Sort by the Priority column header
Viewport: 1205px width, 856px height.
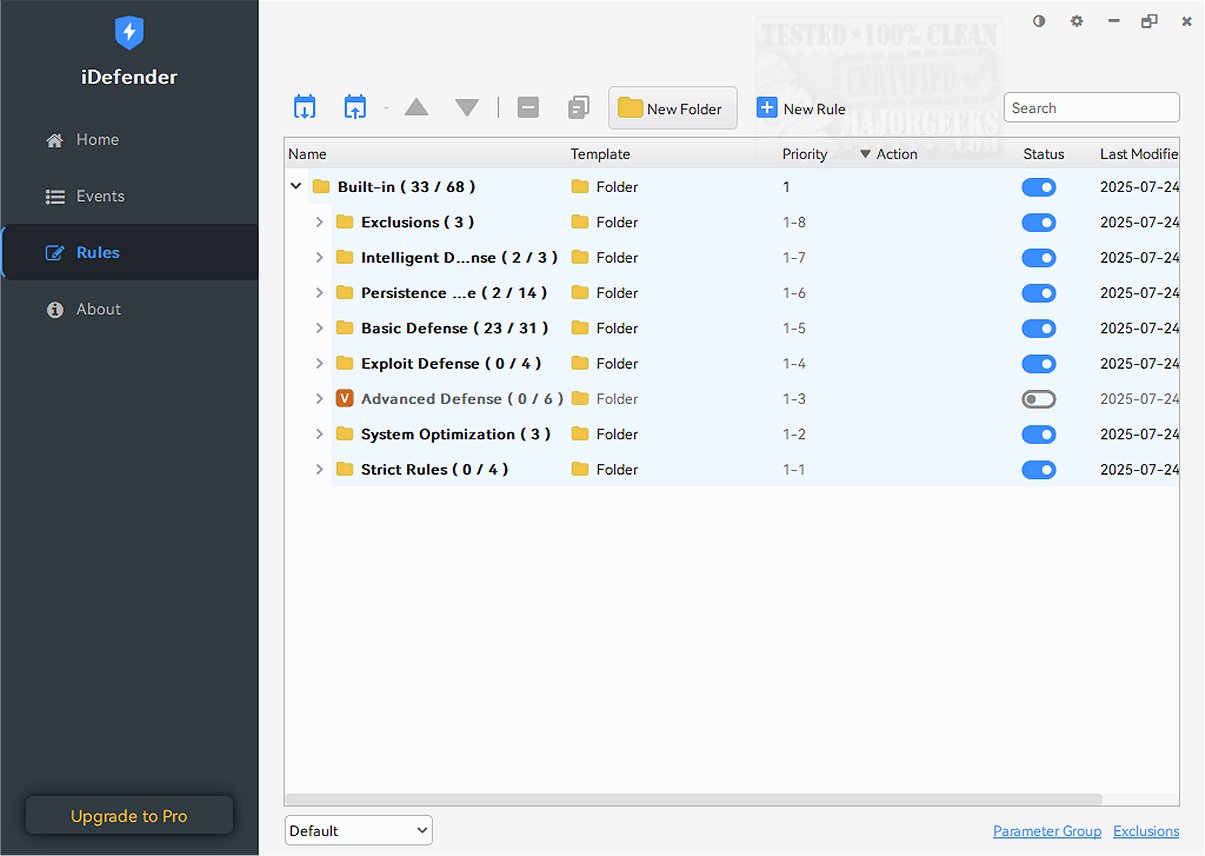pyautogui.click(x=805, y=154)
